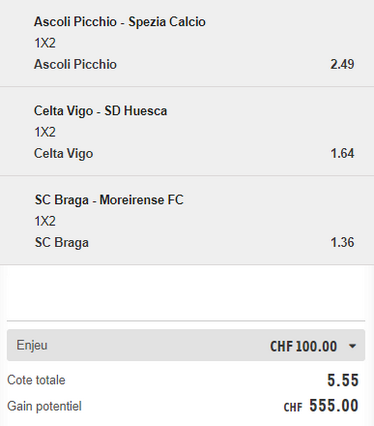The width and height of the screenshot is (374, 426).
Task: Click the Cote totale label
Action: click(x=36, y=380)
